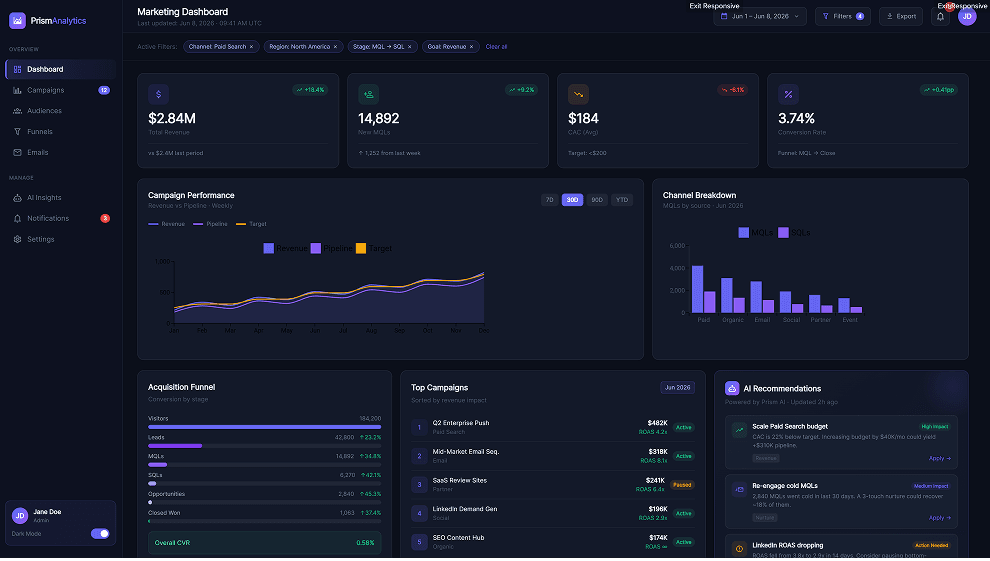Remove the Channel: Paid Search filter chip
The image size is (990, 561).
click(x=251, y=47)
